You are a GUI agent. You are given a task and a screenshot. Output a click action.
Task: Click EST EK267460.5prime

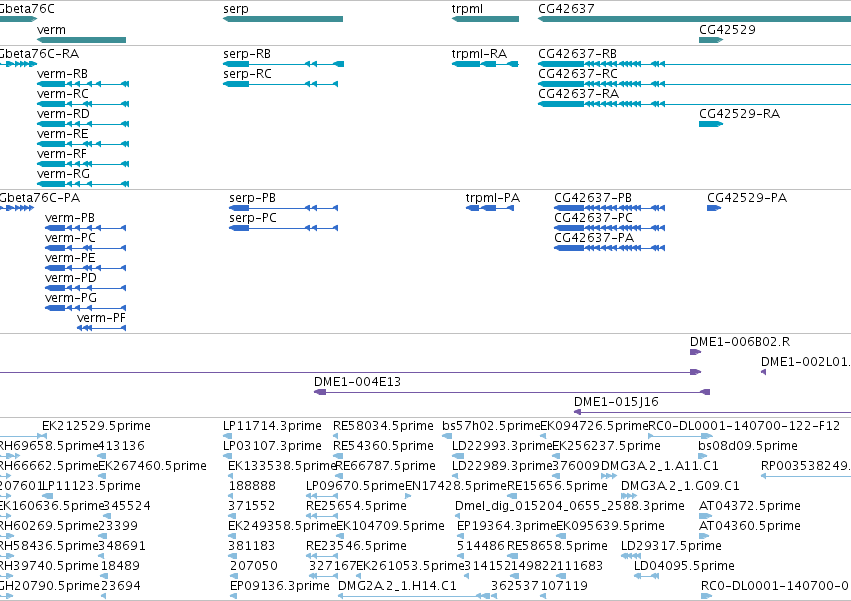pyautogui.click(x=153, y=466)
